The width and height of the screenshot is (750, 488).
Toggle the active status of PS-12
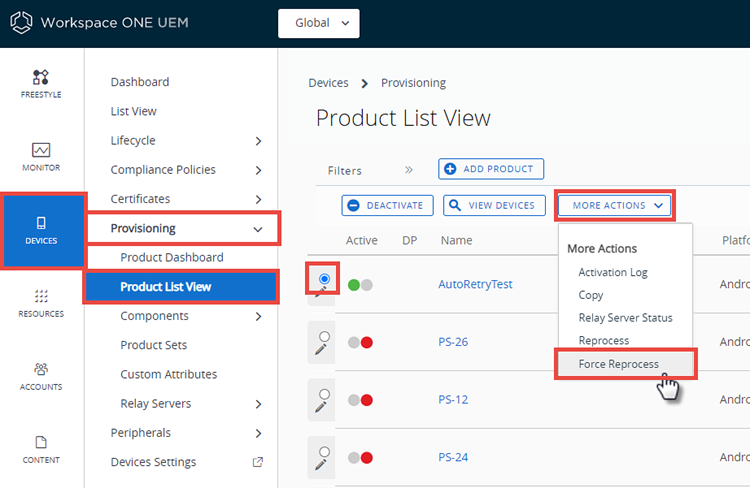tap(360, 400)
